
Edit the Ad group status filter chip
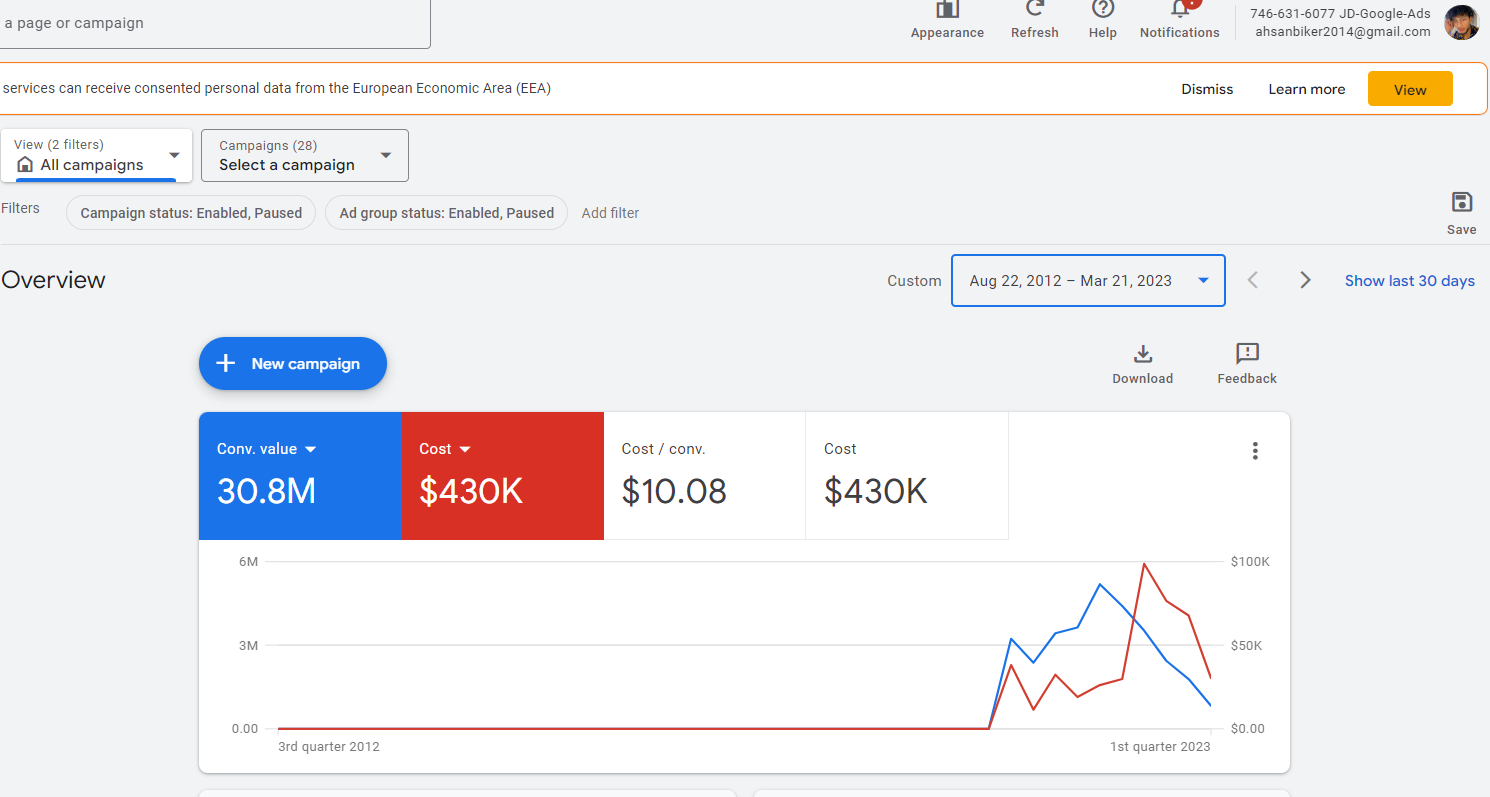(x=446, y=213)
